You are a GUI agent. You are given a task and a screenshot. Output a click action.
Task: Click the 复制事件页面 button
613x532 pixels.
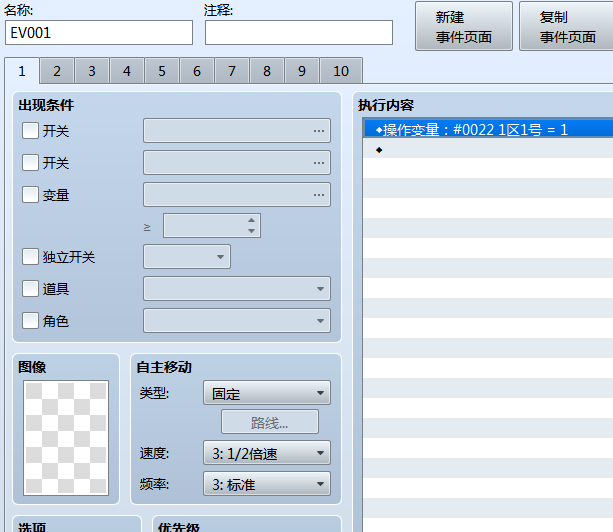[x=566, y=27]
